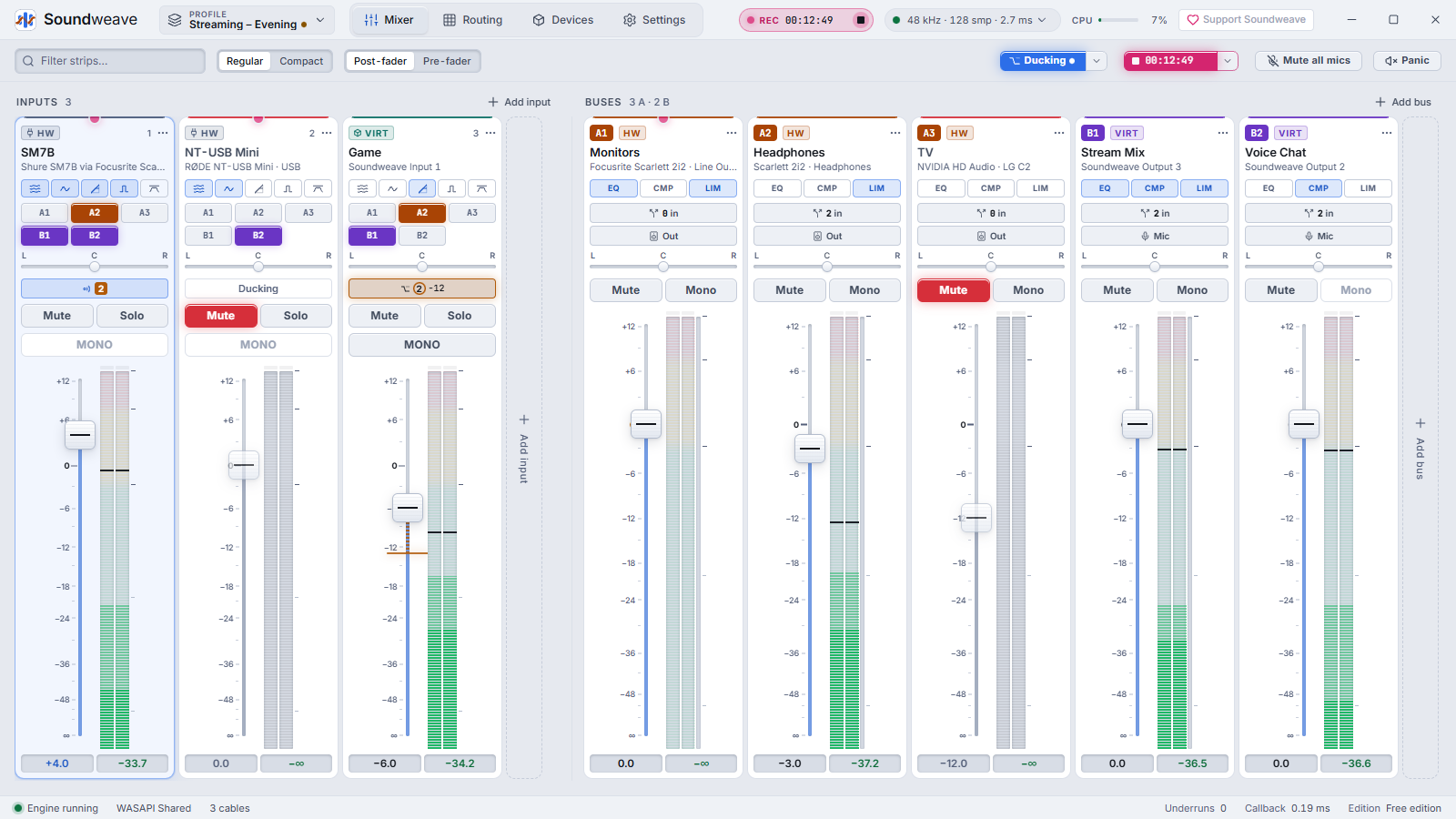Click the +4.0 gain value on SM7B

click(57, 763)
